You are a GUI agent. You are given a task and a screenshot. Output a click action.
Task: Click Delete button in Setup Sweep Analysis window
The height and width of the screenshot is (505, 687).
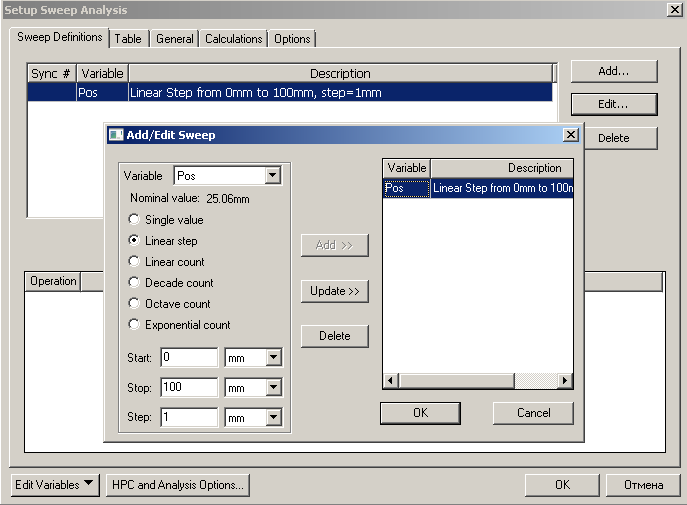(621, 138)
